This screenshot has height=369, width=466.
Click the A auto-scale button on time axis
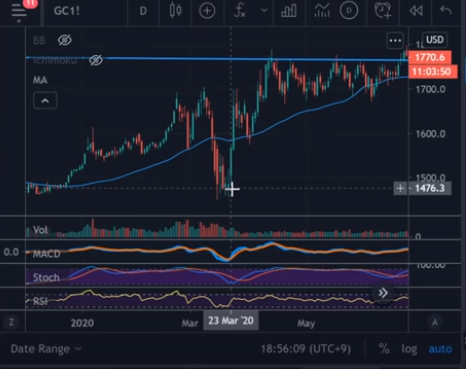[x=435, y=322]
